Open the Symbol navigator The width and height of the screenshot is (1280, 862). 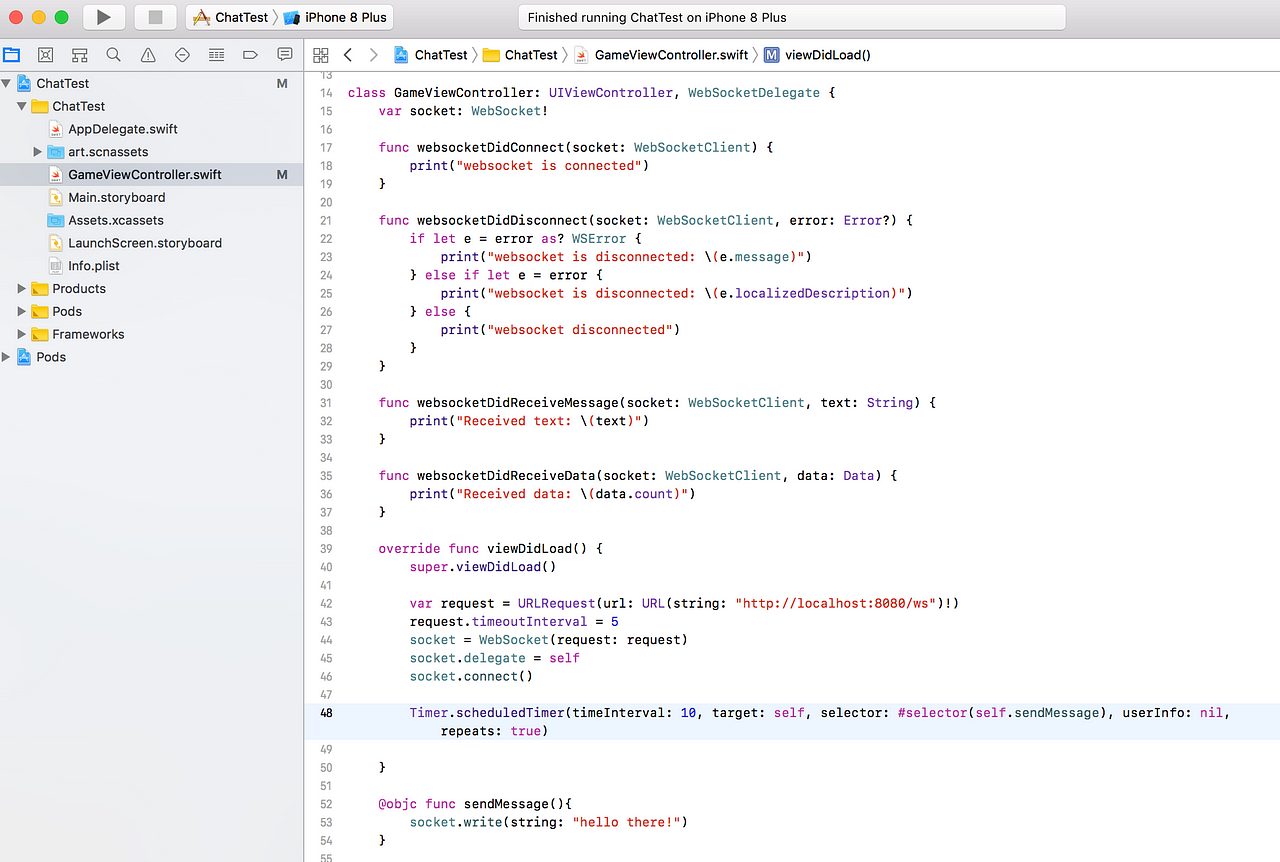pos(79,55)
